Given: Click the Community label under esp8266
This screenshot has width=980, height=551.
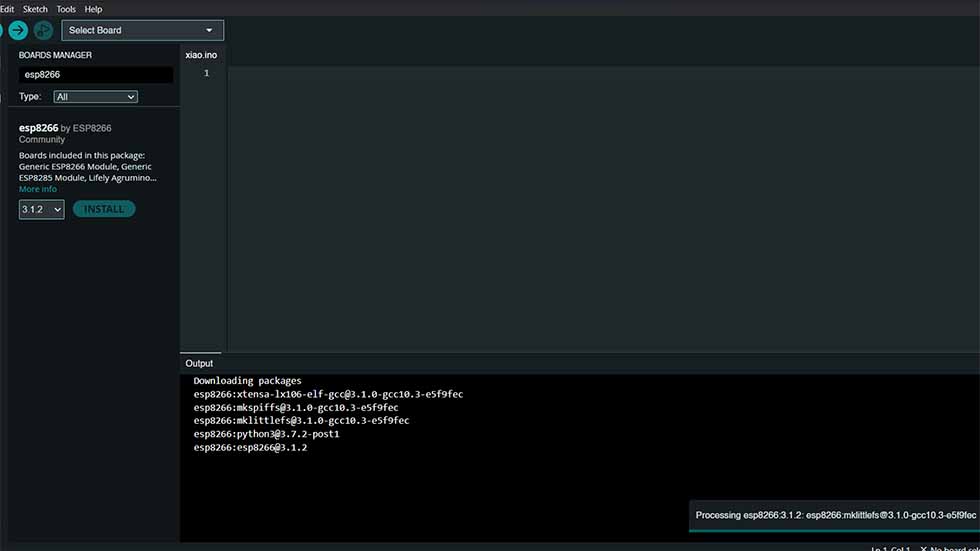Looking at the screenshot, I should [x=42, y=139].
